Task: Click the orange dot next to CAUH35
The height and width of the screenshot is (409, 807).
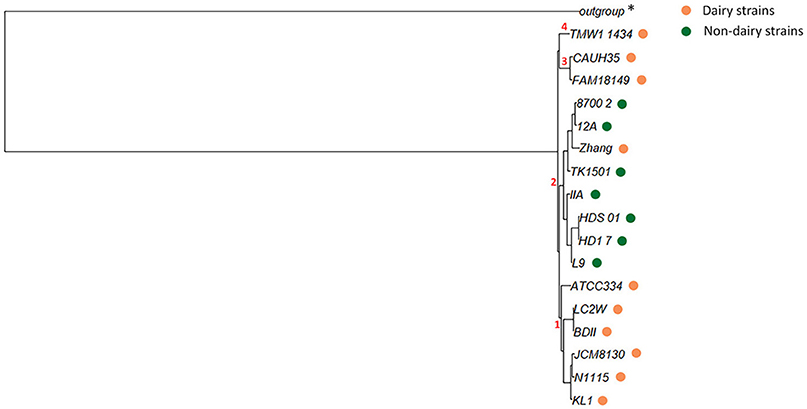Action: click(631, 58)
